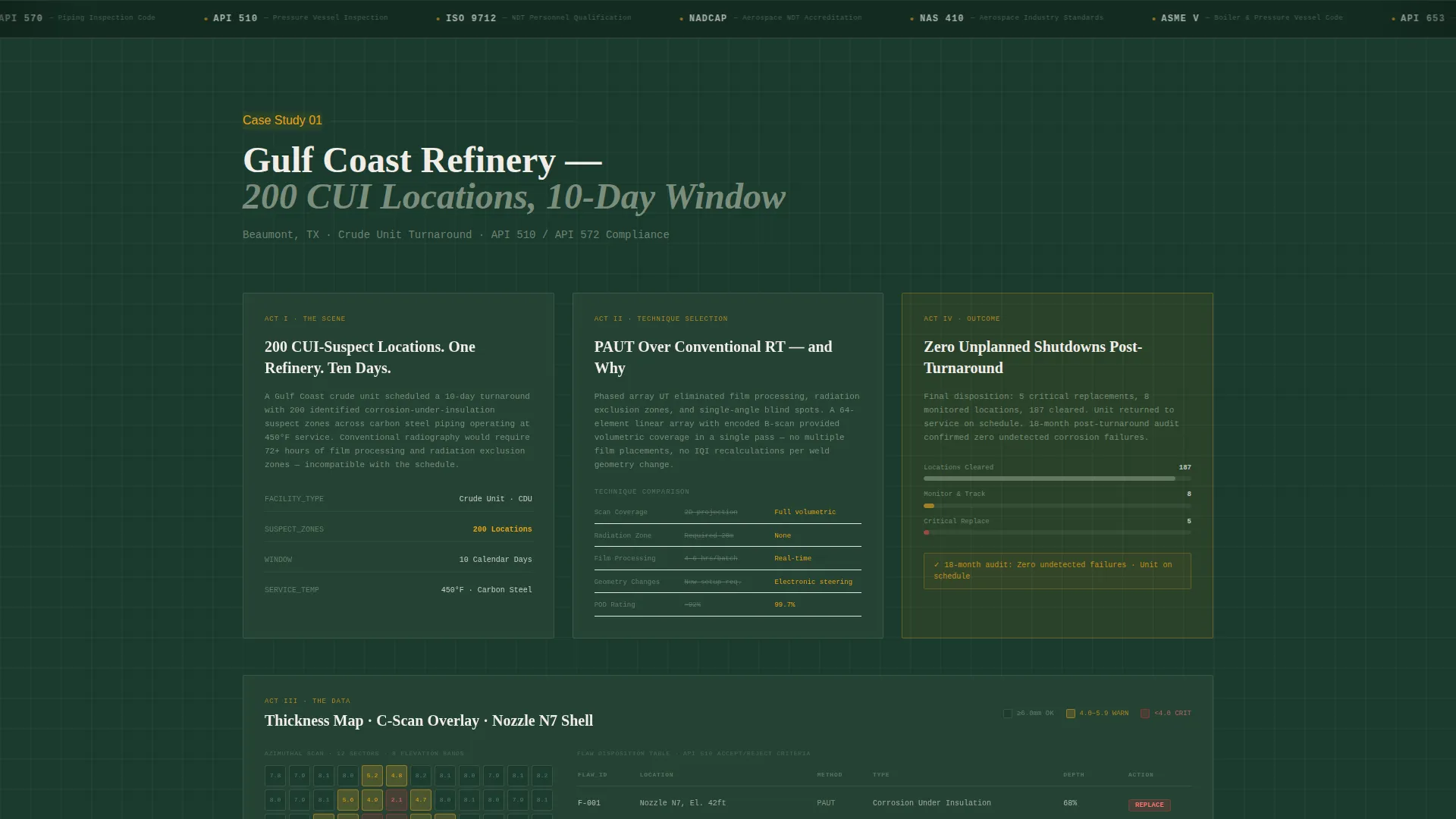Click the 'Crude Unit · CDU' facility value
This screenshot has height=819, width=1456.
(x=495, y=499)
